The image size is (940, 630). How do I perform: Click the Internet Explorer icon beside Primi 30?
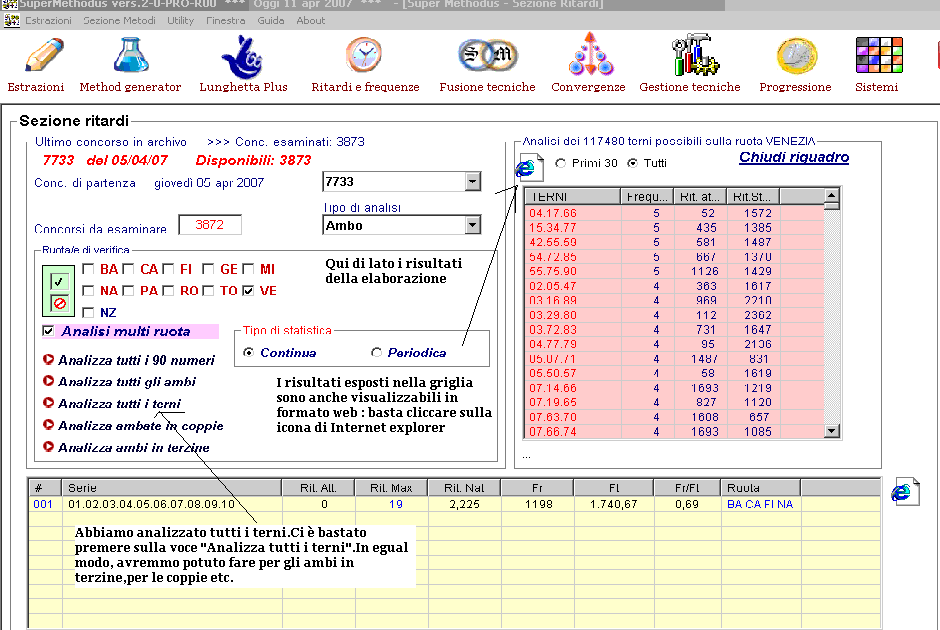[x=529, y=167]
